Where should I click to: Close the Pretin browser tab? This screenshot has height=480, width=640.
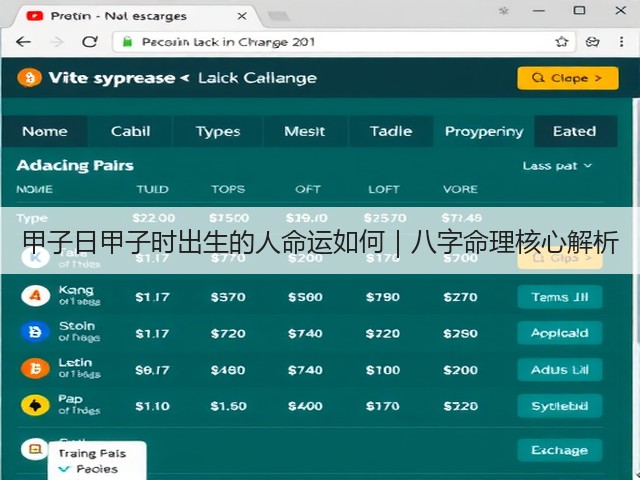[242, 16]
